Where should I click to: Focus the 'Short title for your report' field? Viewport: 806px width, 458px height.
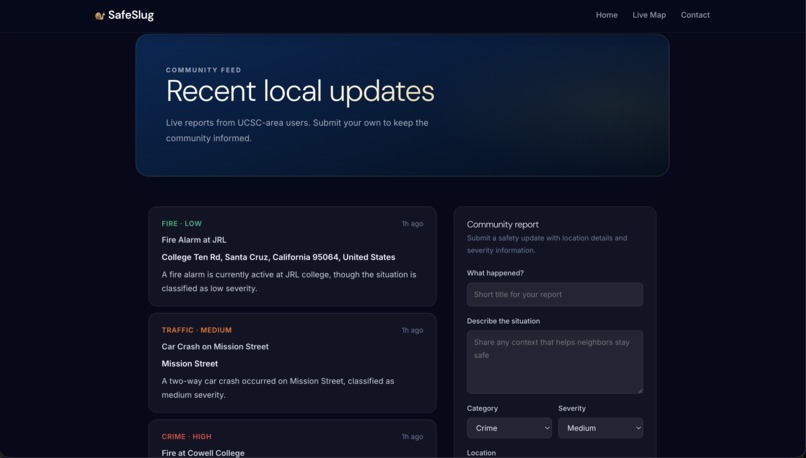coord(555,295)
